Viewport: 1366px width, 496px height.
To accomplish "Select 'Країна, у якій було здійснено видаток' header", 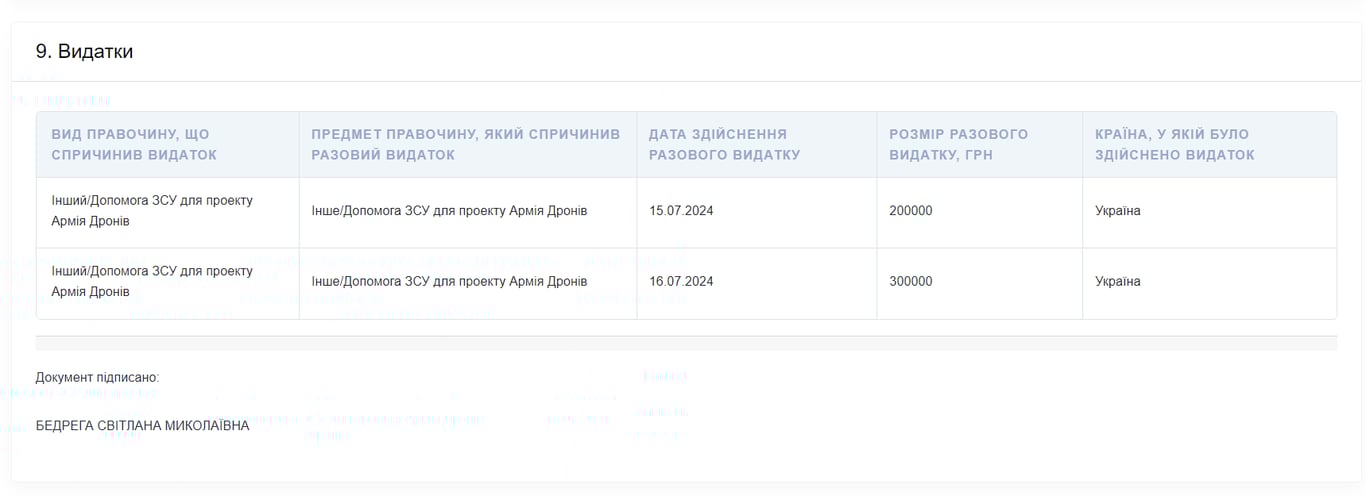I will click(1174, 145).
